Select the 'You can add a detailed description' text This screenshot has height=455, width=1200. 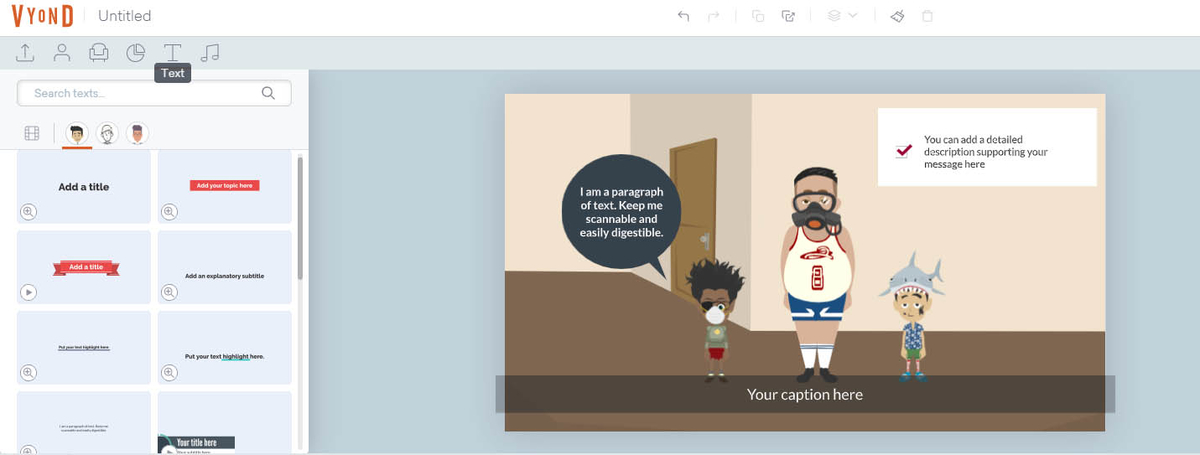coord(985,152)
